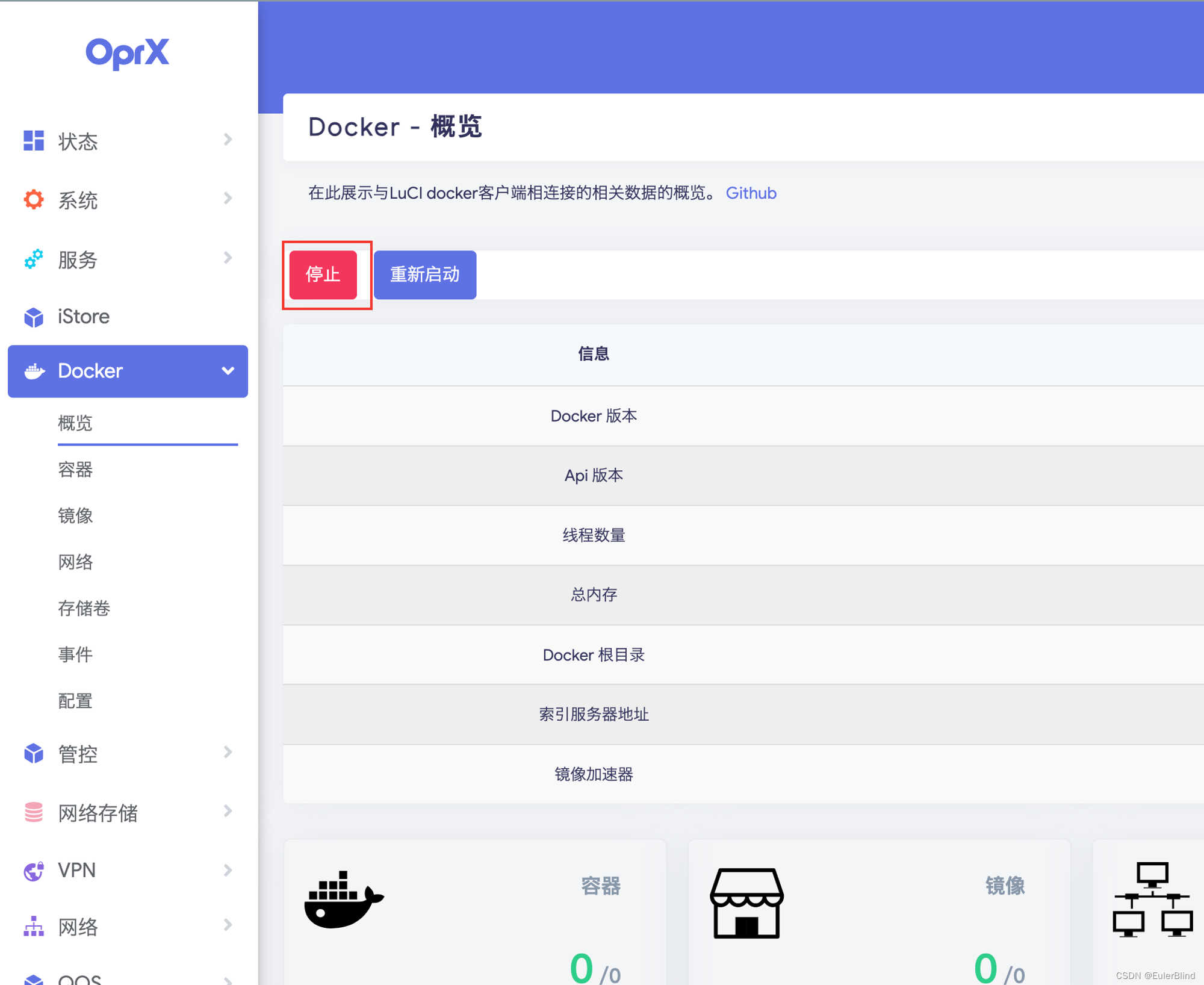The height and width of the screenshot is (985, 1204).
Task: Click the 信息 table header
Action: pos(594,354)
